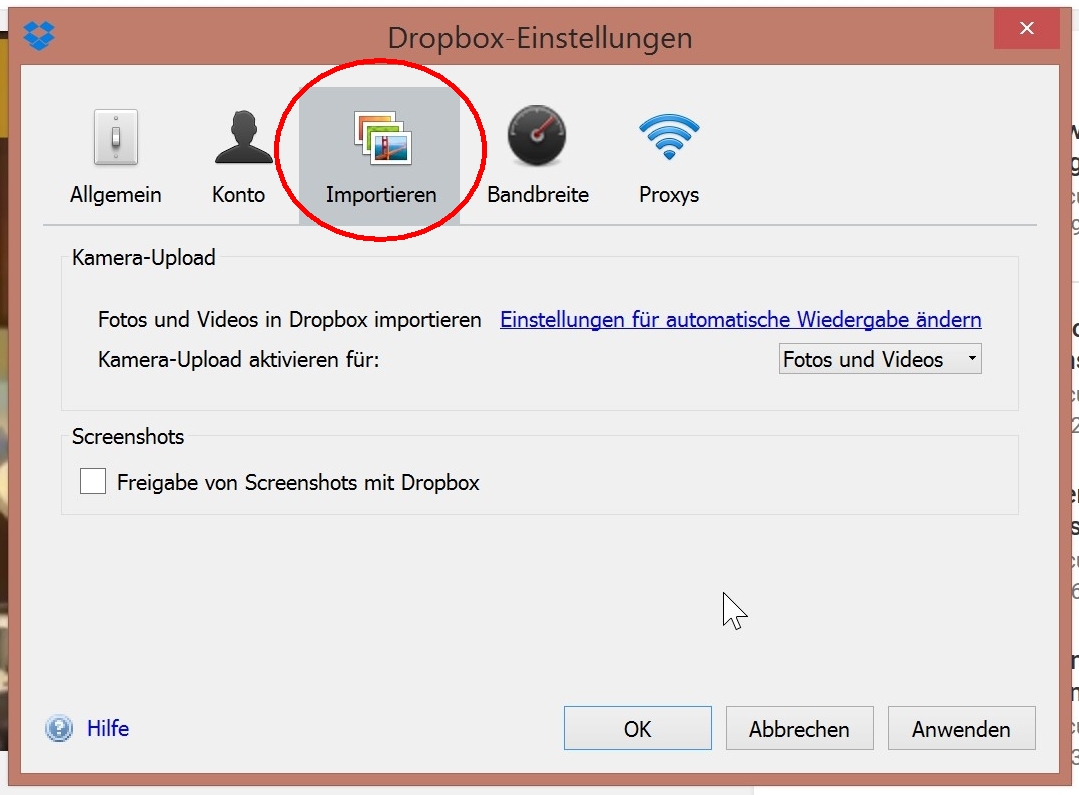The width and height of the screenshot is (1079, 795).
Task: Switch to the Proxys tab label
Action: click(669, 195)
